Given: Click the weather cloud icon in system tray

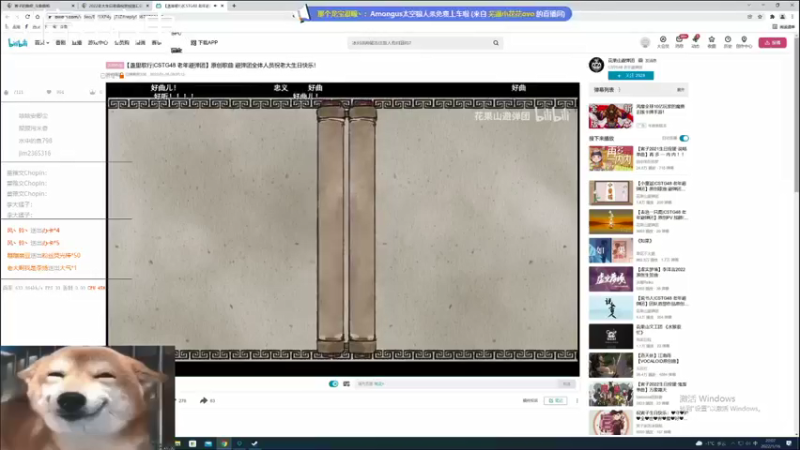Looking at the screenshot, I should point(698,443).
